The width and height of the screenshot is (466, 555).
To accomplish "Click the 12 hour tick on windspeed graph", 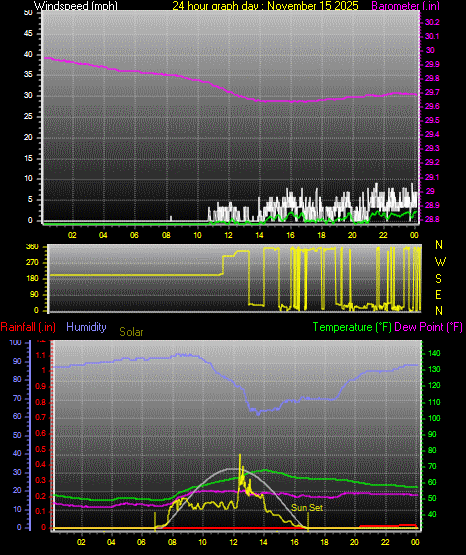I will coord(228,235).
